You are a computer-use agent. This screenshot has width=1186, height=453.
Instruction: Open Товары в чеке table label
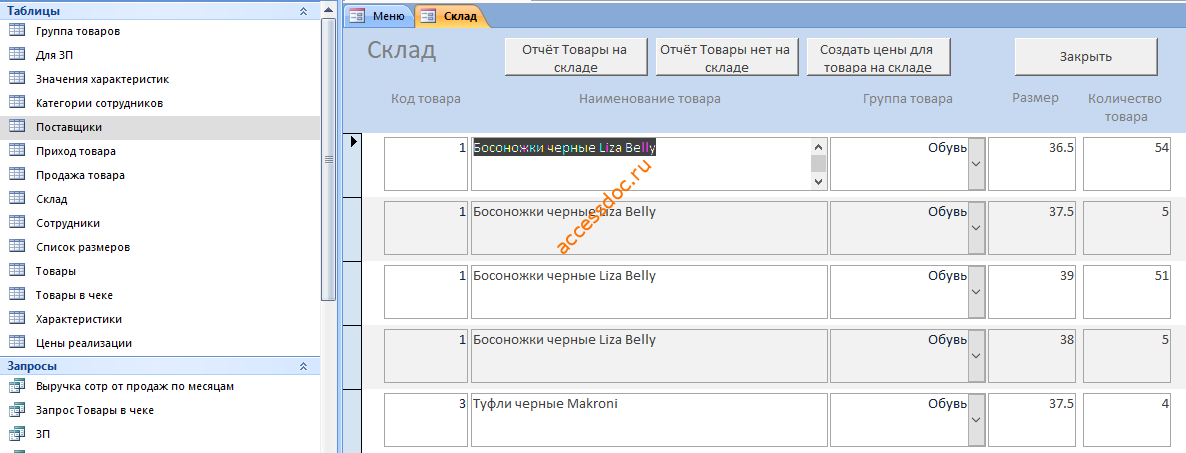(x=74, y=295)
